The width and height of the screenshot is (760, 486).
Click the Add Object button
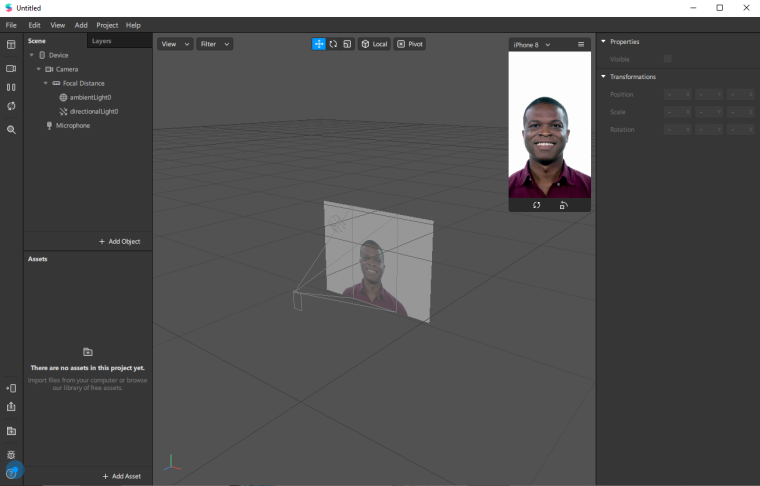coord(119,242)
